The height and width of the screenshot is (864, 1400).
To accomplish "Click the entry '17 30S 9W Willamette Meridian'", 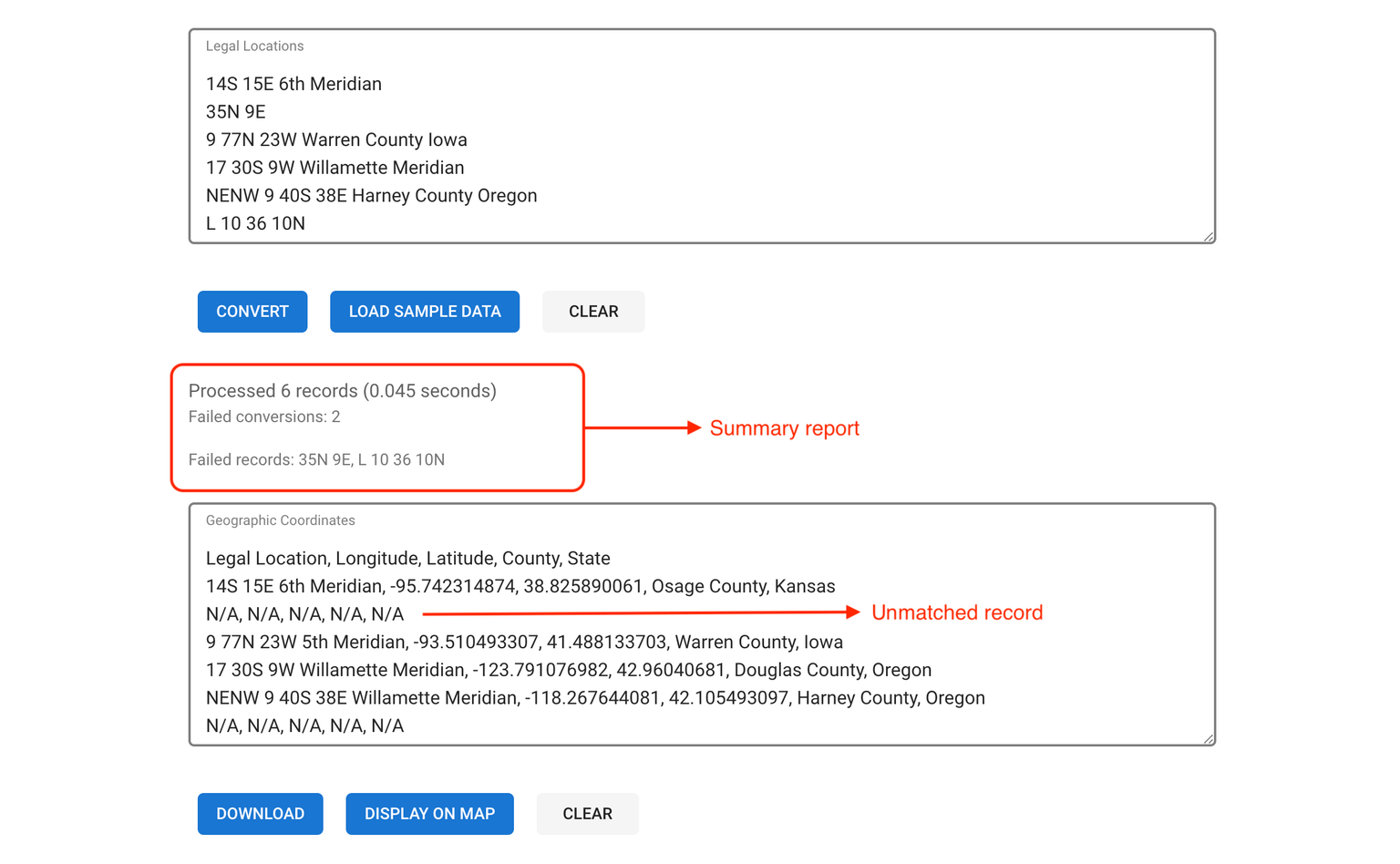I will [x=335, y=168].
